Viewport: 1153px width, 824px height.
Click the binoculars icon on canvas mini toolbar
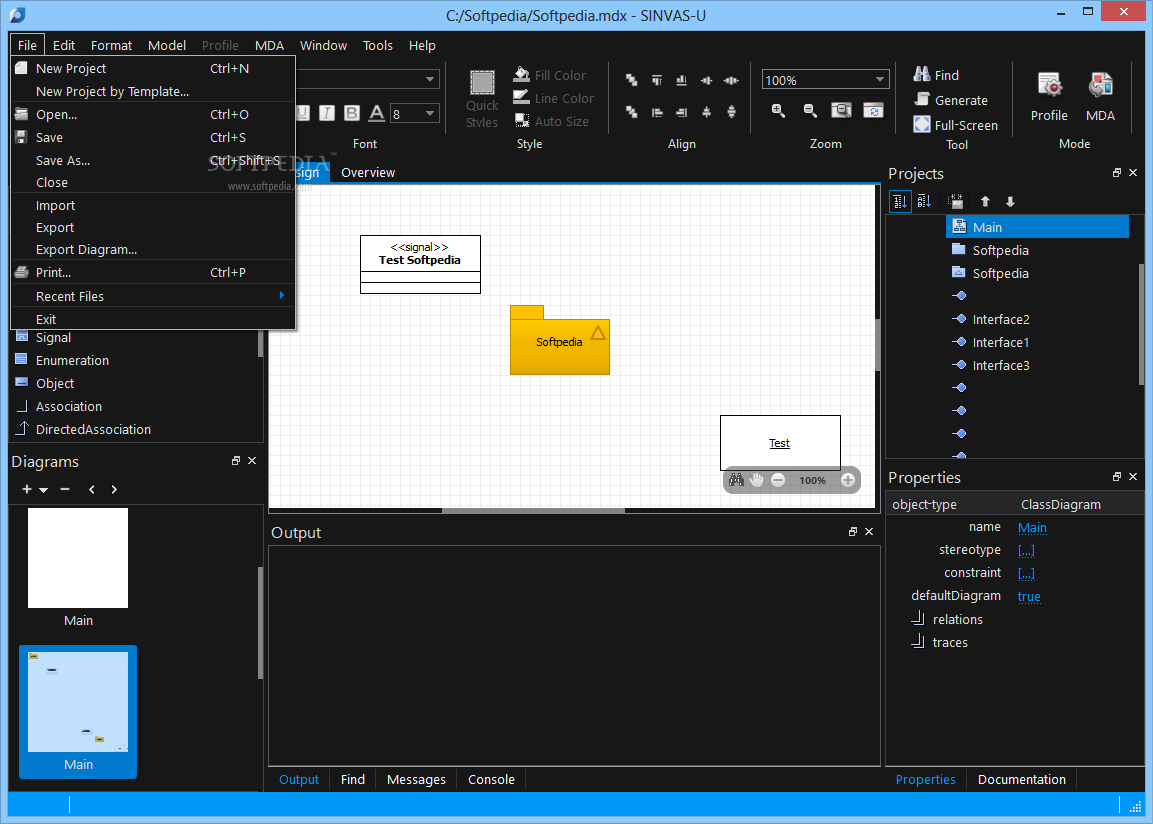(736, 480)
